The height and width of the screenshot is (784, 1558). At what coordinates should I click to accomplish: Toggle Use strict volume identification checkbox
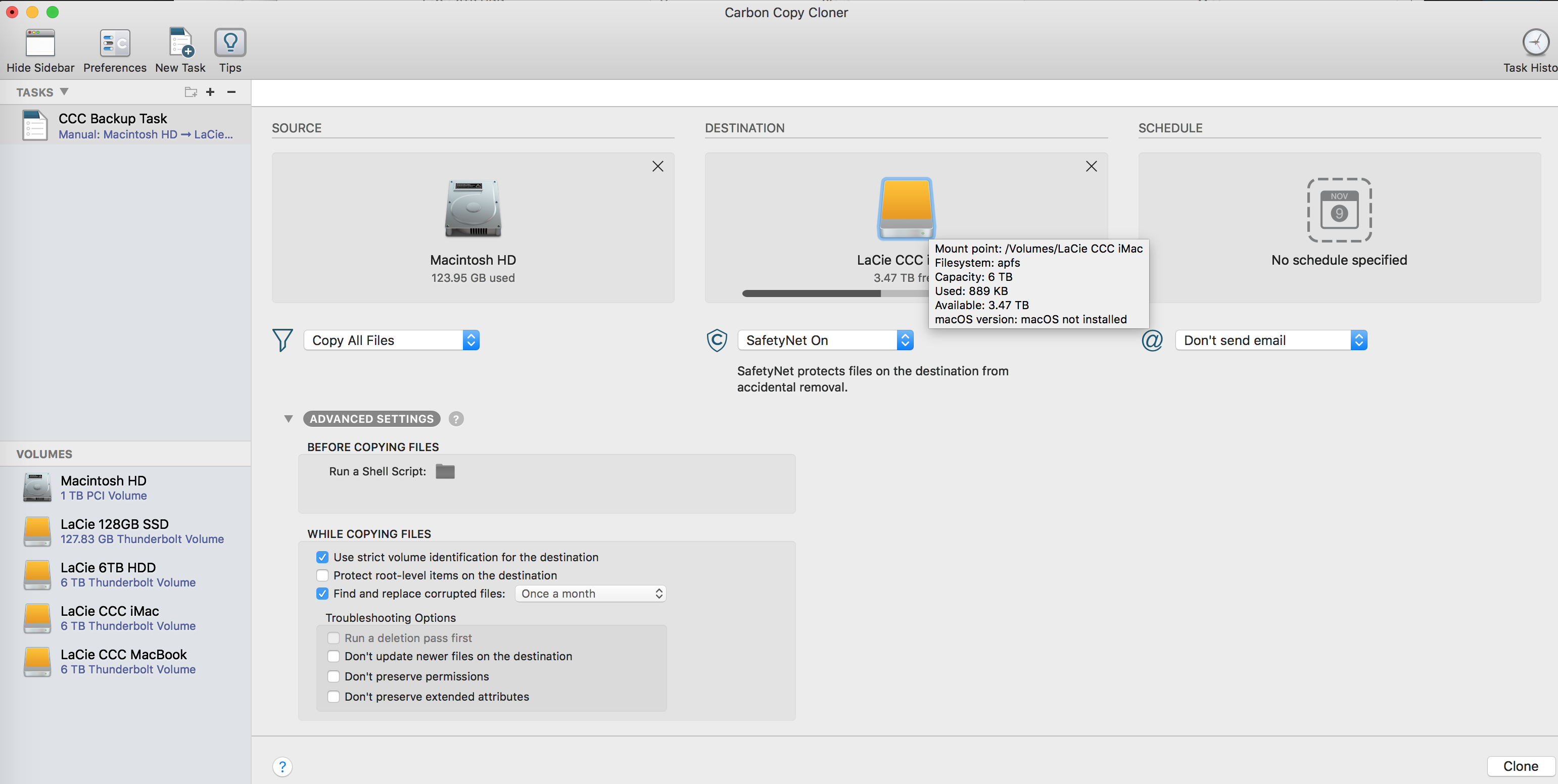click(x=322, y=557)
